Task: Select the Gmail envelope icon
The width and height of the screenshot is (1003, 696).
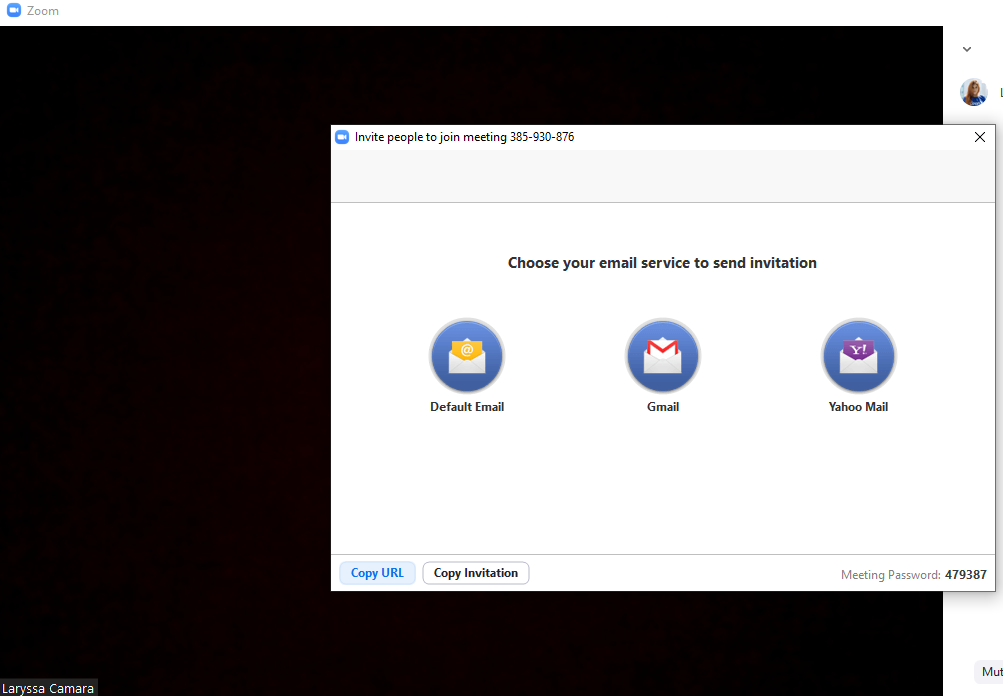Action: click(663, 356)
